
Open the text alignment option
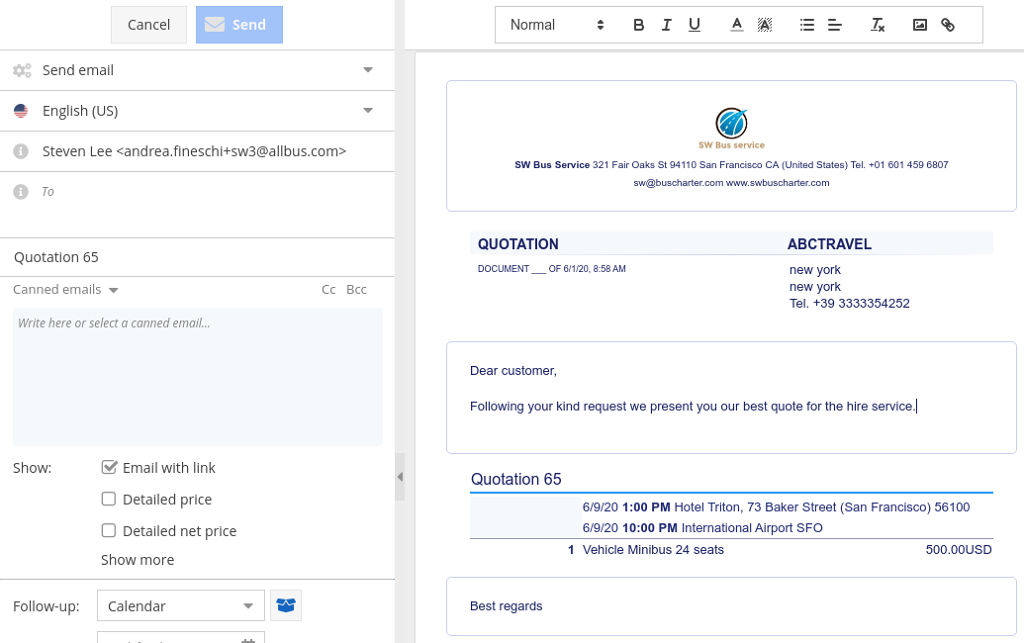[x=835, y=25]
